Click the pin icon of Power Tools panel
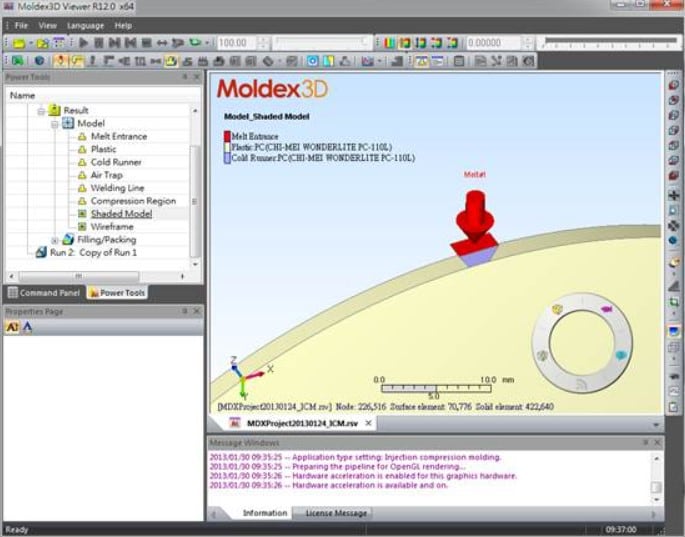Screen dimensions: 685x537 click(185, 77)
